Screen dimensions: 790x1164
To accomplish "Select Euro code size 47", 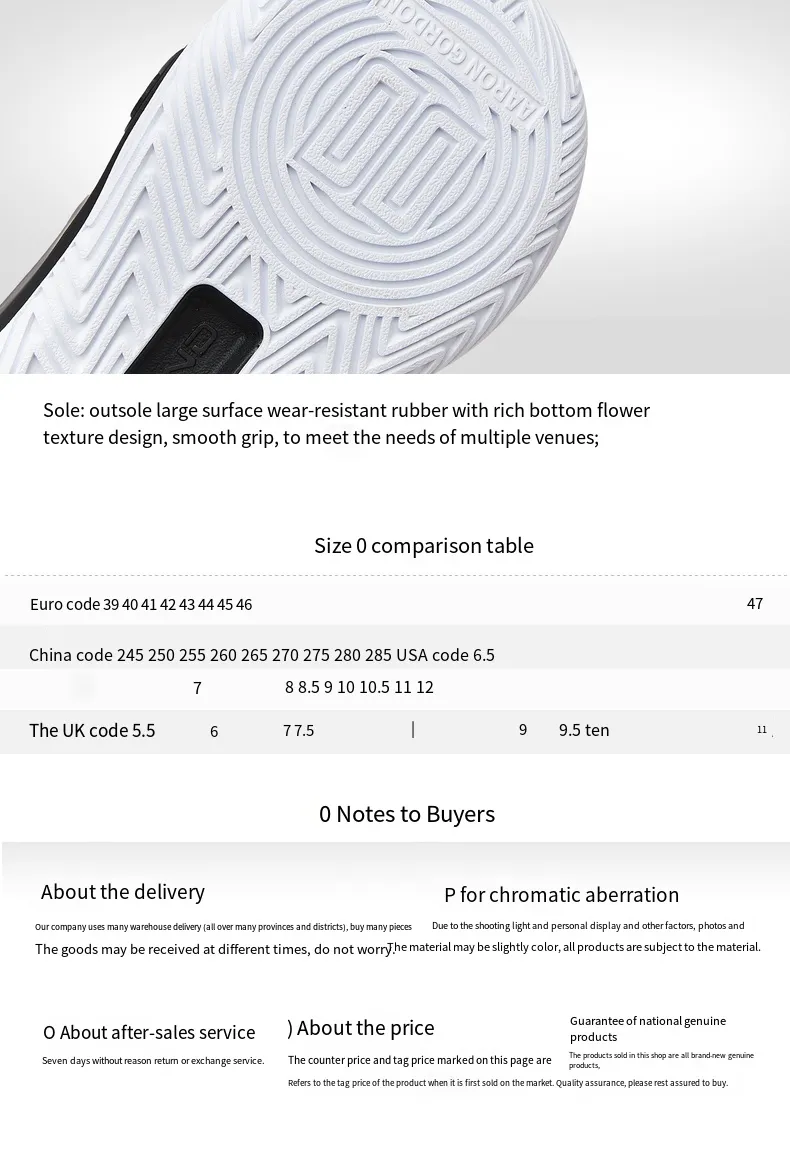I will coord(755,604).
